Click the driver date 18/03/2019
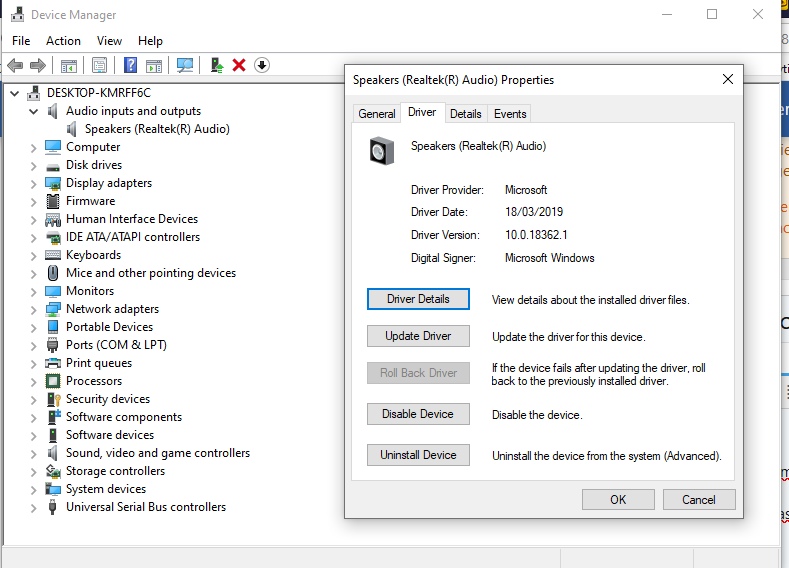 [x=534, y=212]
